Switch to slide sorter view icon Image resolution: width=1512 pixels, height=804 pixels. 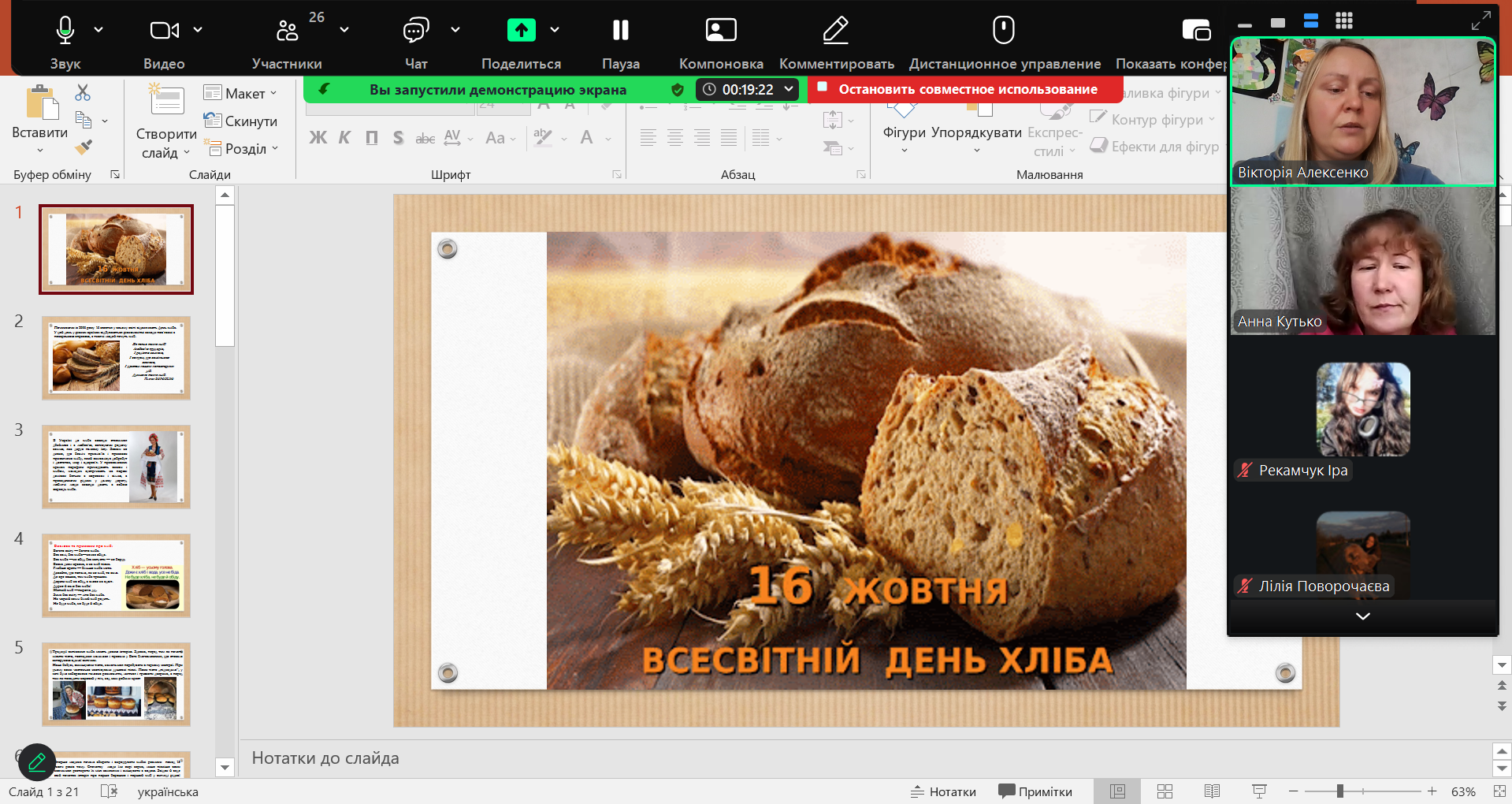point(1165,791)
